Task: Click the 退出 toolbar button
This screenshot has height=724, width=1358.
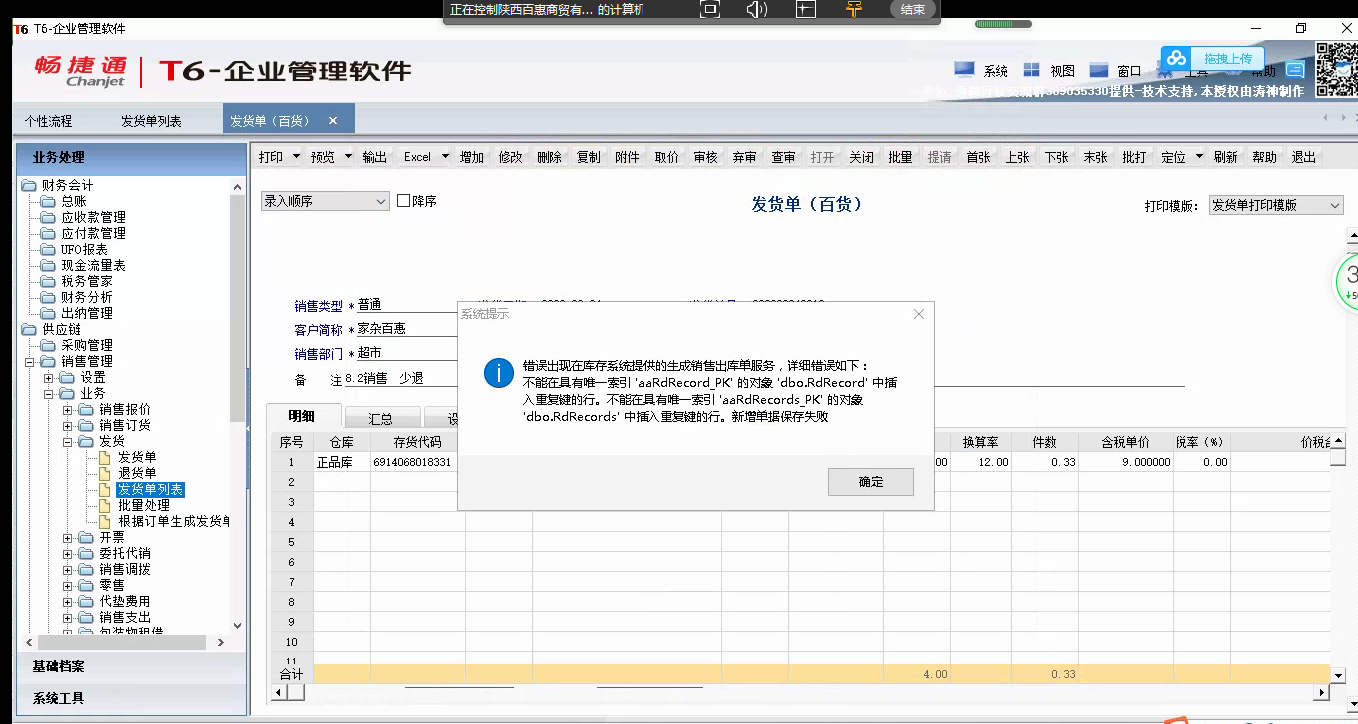Action: (1303, 157)
